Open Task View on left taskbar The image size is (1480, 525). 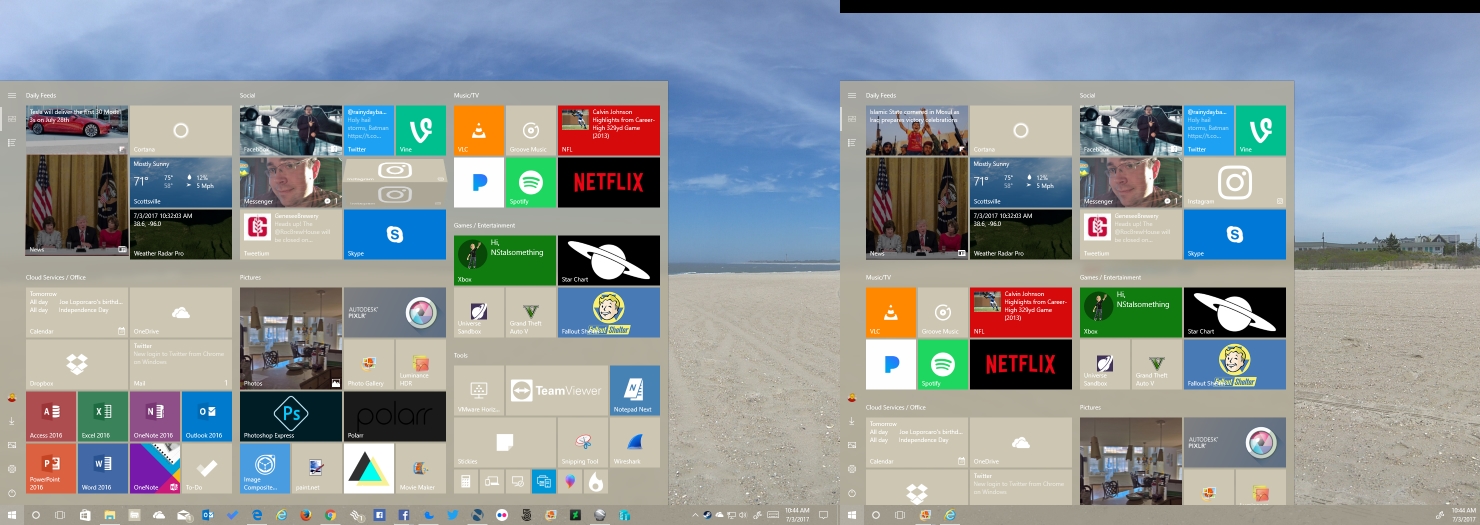[60, 515]
